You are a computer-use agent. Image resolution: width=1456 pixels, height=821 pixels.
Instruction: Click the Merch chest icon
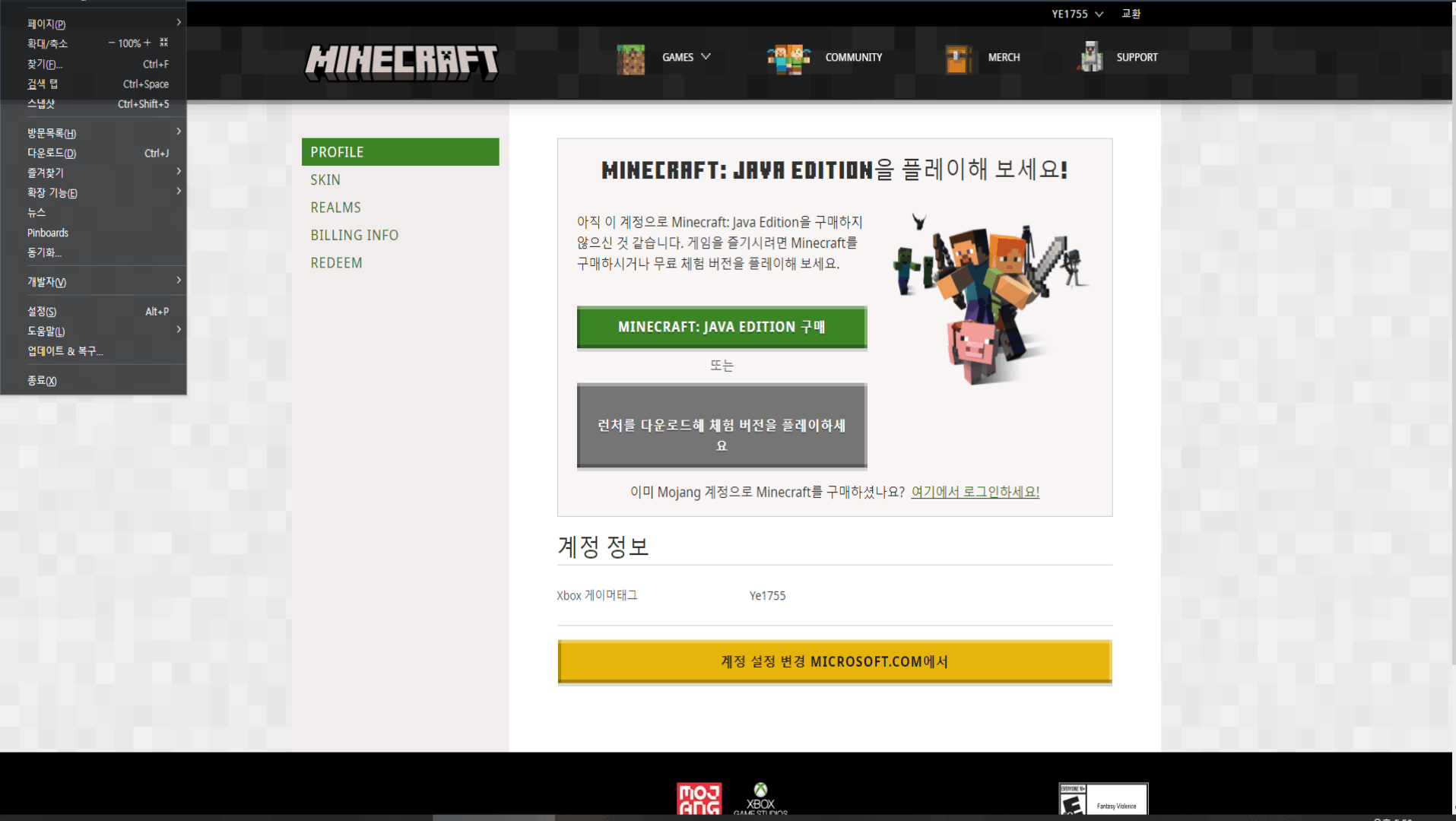point(958,59)
